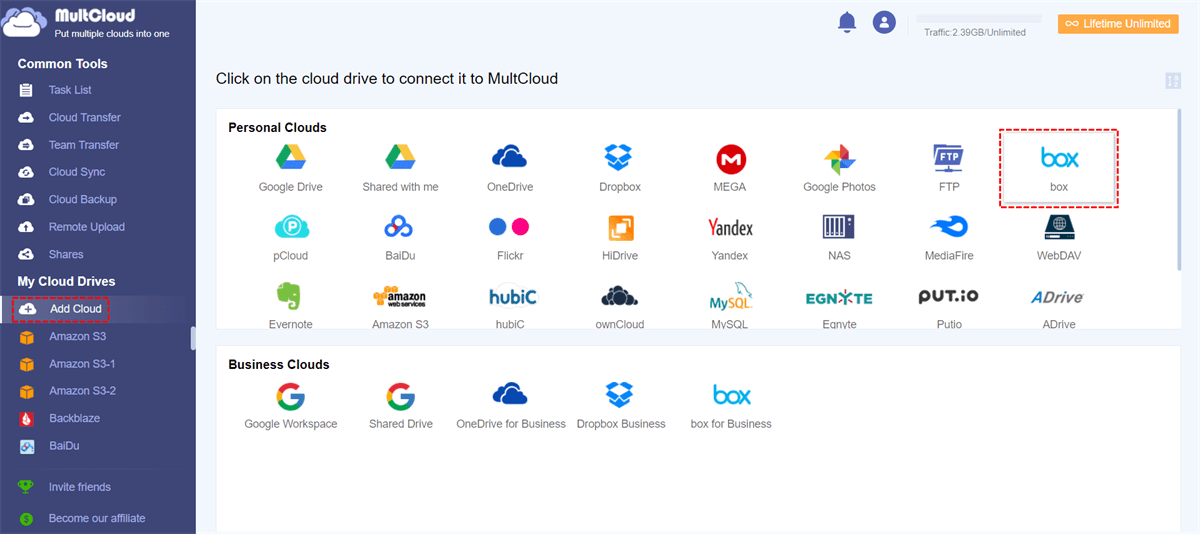
Task: Click the Lifetime Unlimited button
Action: (1117, 24)
